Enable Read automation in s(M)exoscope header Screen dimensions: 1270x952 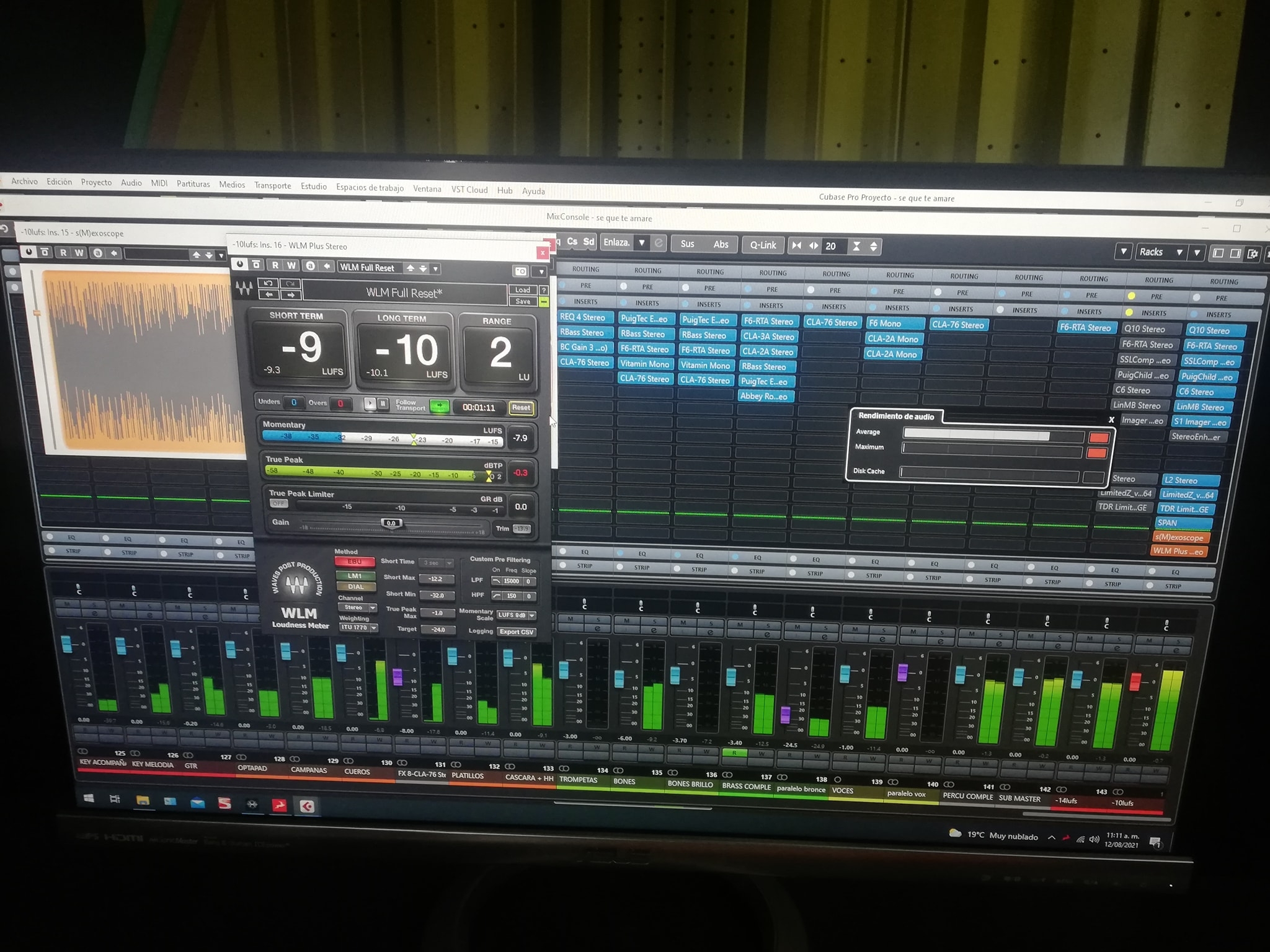click(x=63, y=252)
